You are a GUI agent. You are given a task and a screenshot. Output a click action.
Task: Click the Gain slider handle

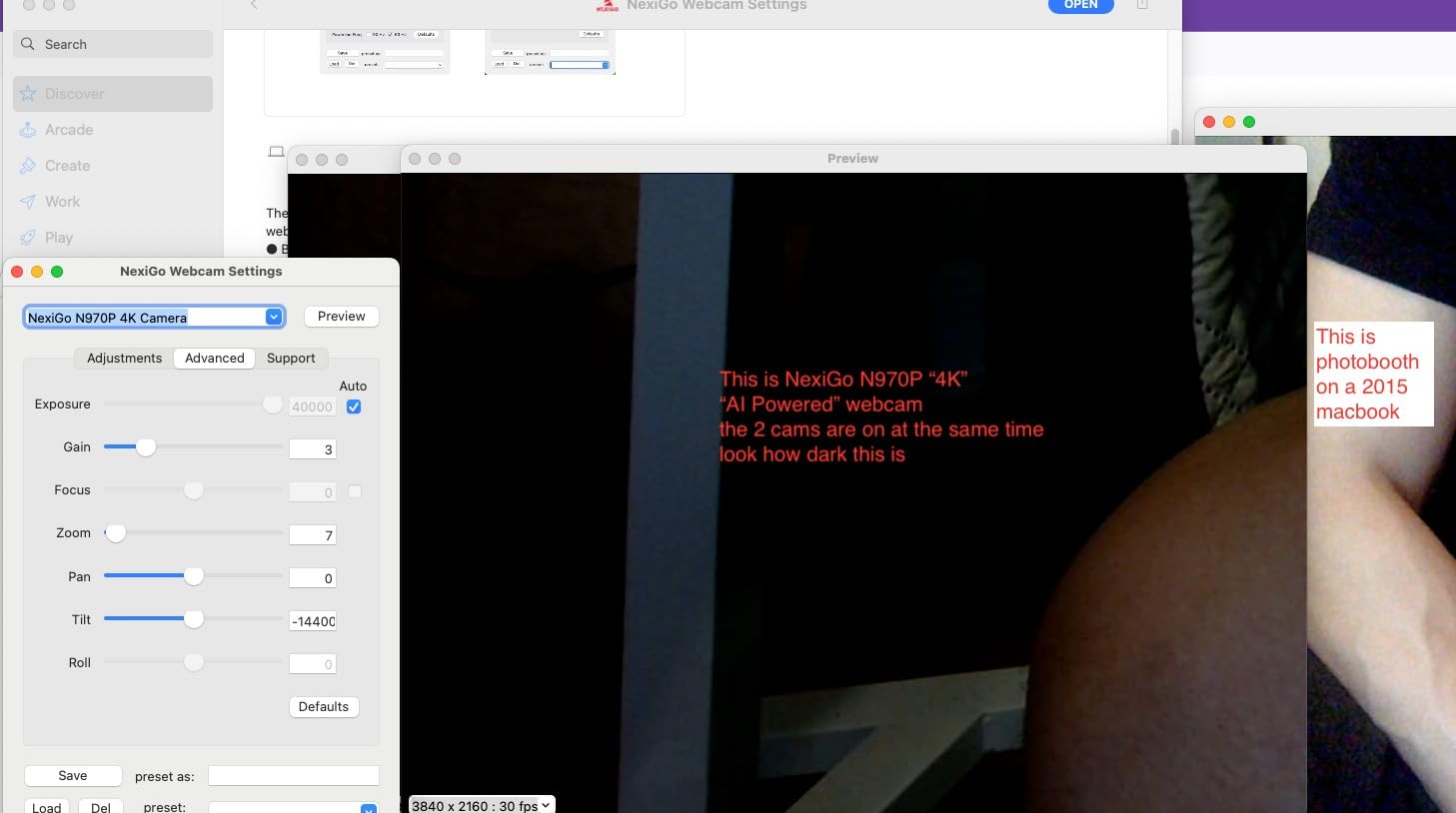(x=146, y=447)
